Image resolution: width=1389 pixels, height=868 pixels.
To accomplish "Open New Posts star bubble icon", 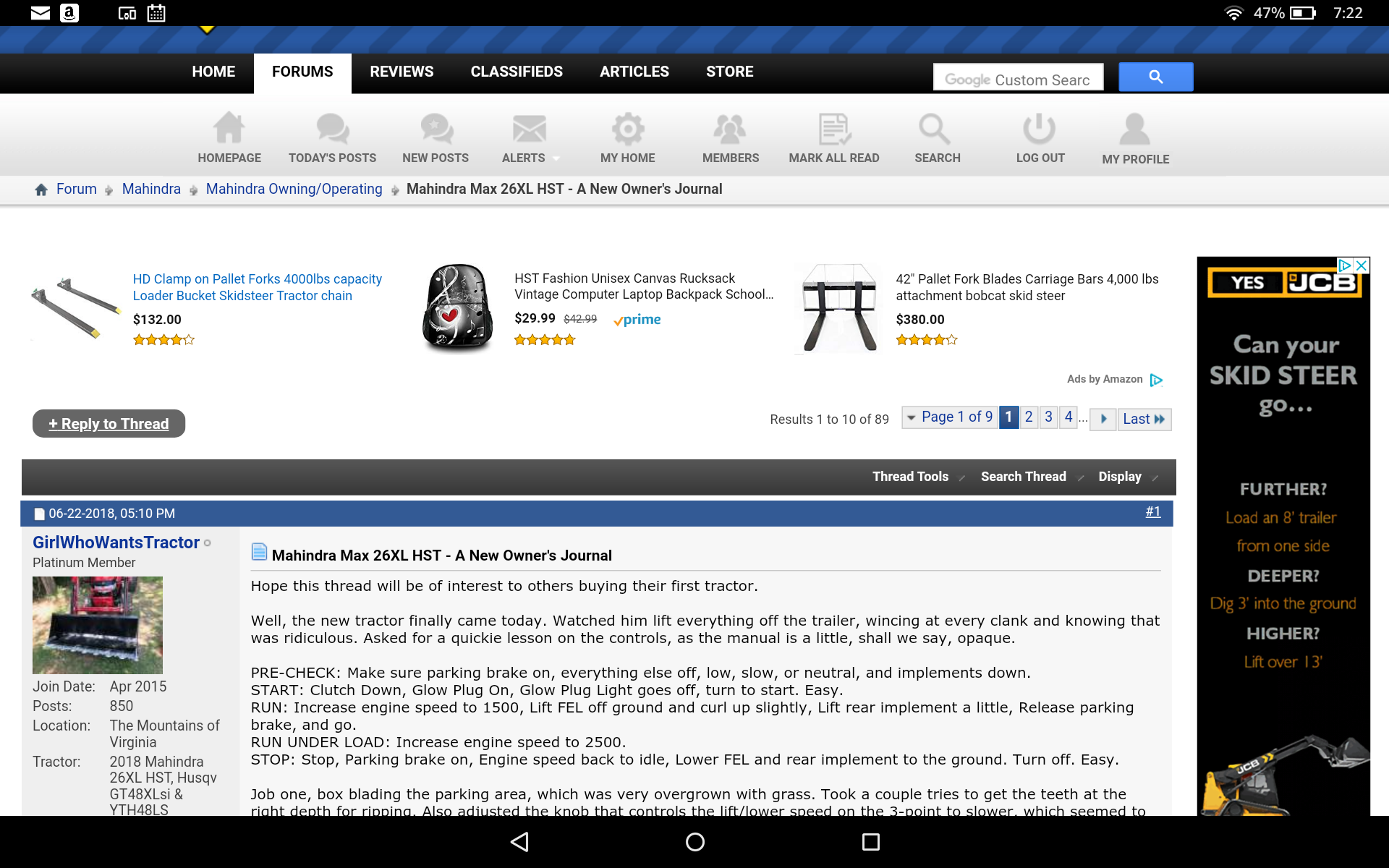I will coord(436,129).
